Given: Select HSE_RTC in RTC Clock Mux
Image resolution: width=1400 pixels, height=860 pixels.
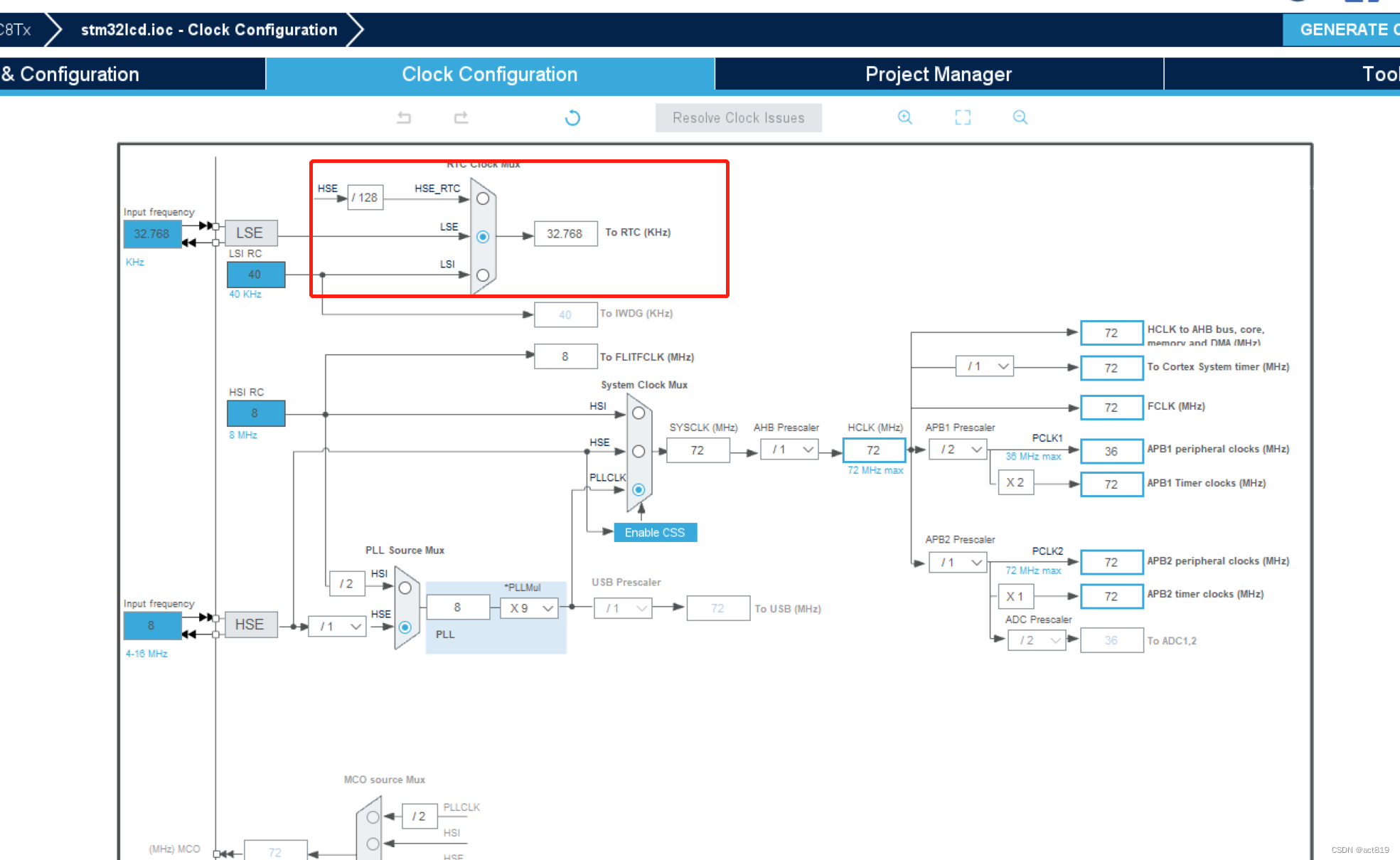Looking at the screenshot, I should click(483, 198).
